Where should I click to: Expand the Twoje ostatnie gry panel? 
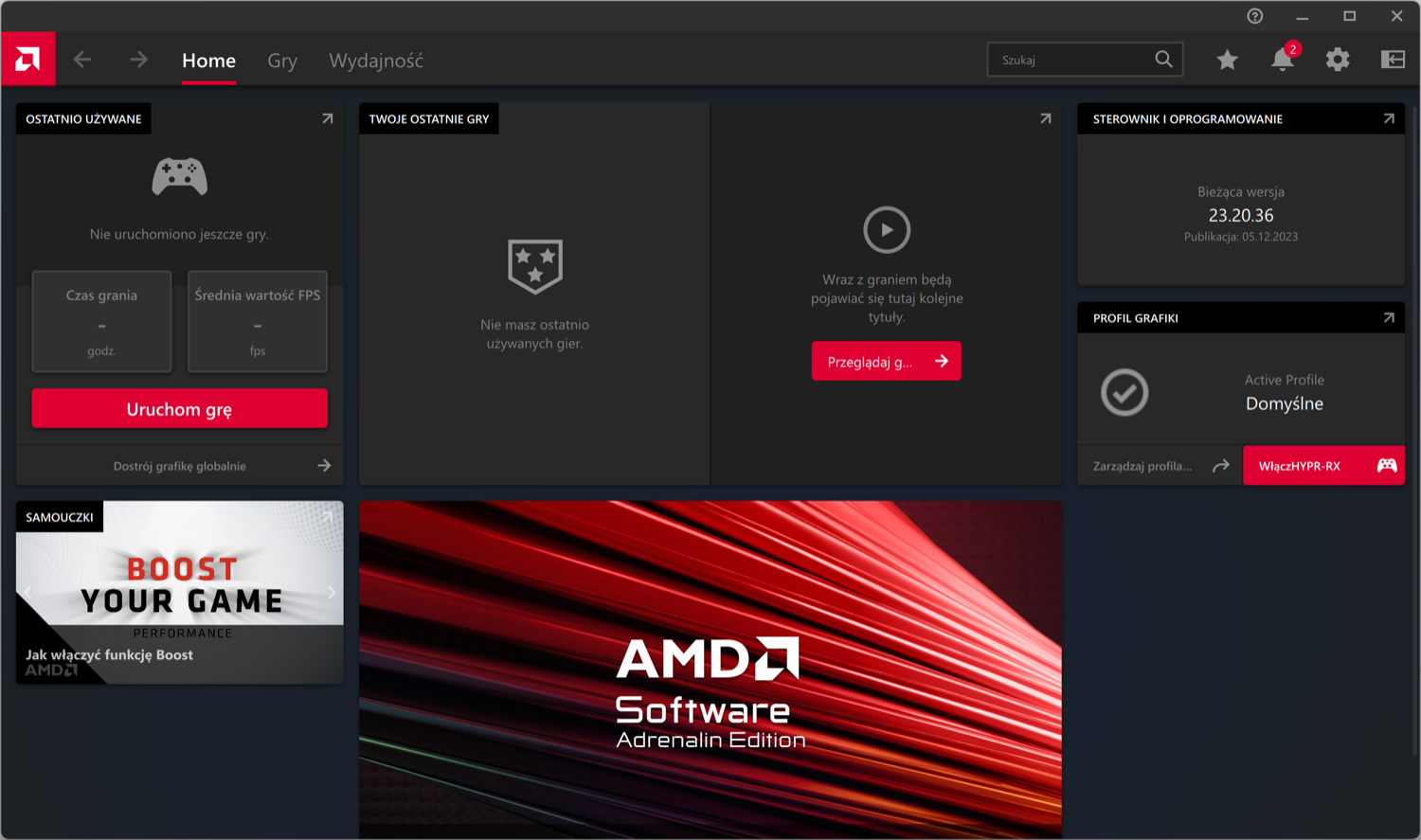tap(1046, 118)
